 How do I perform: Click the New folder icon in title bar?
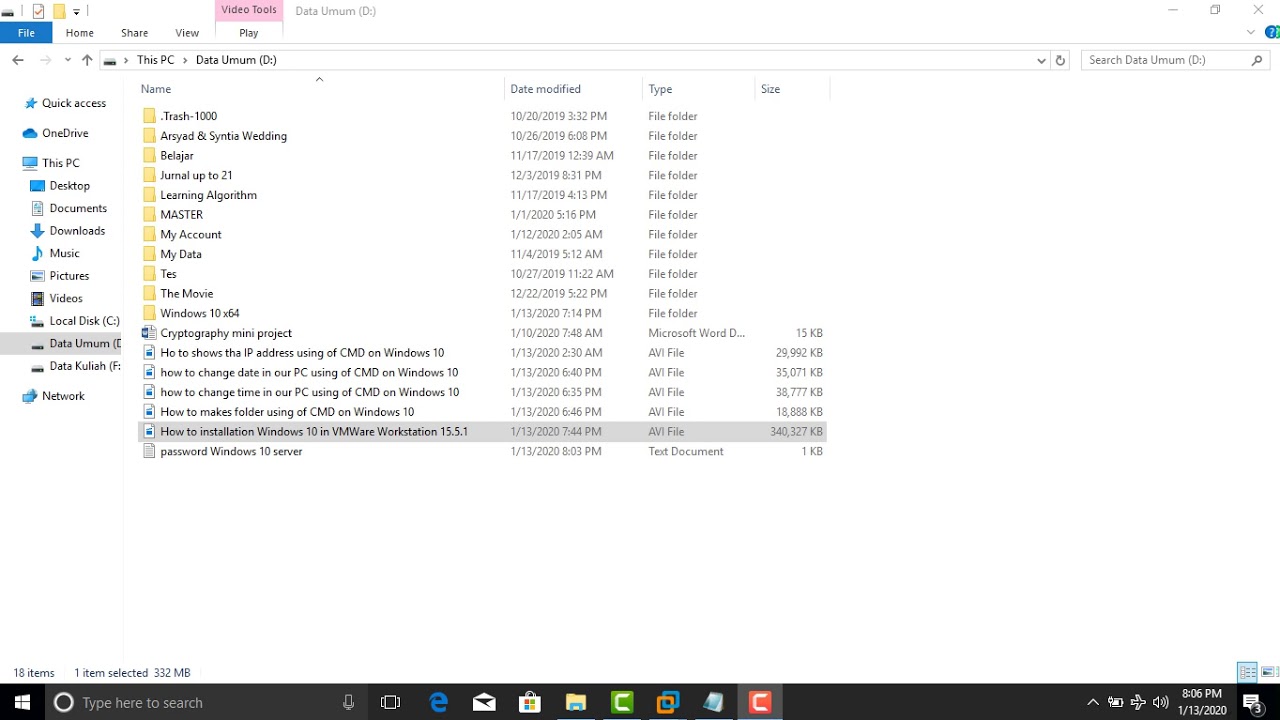pyautogui.click(x=59, y=11)
